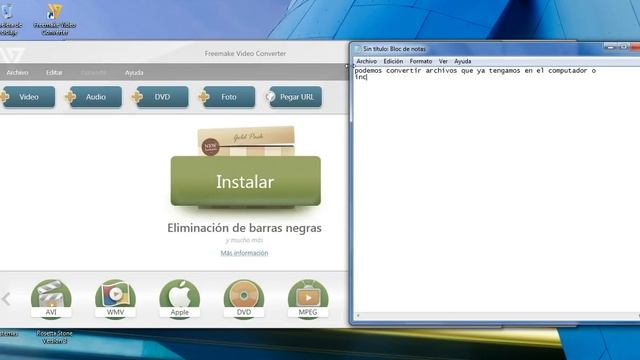The width and height of the screenshot is (640, 360).
Task: Add a video file with Video button
Action: pos(28,97)
